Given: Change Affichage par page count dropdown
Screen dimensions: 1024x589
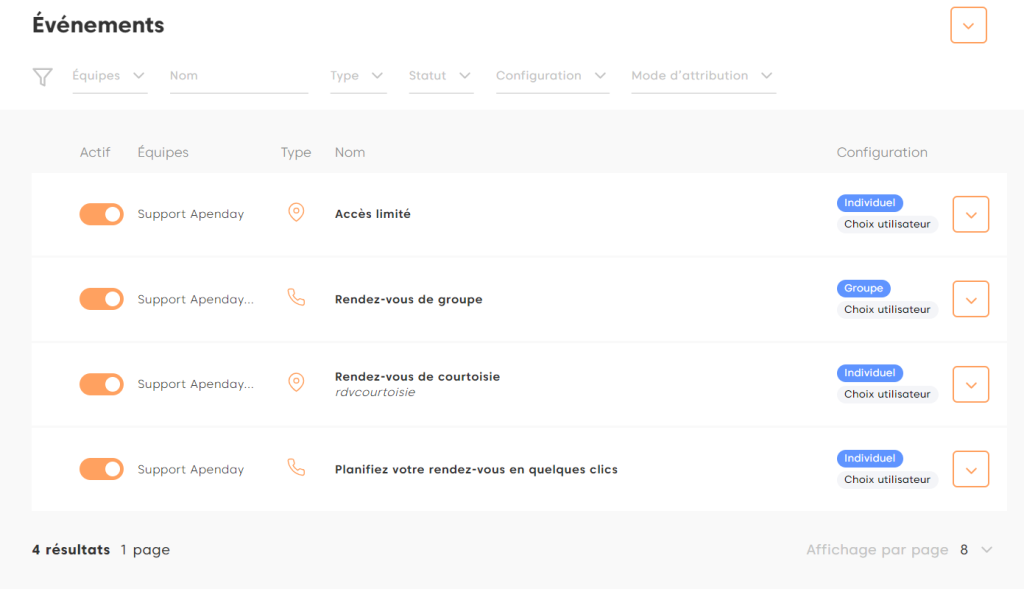Looking at the screenshot, I should 976,550.
